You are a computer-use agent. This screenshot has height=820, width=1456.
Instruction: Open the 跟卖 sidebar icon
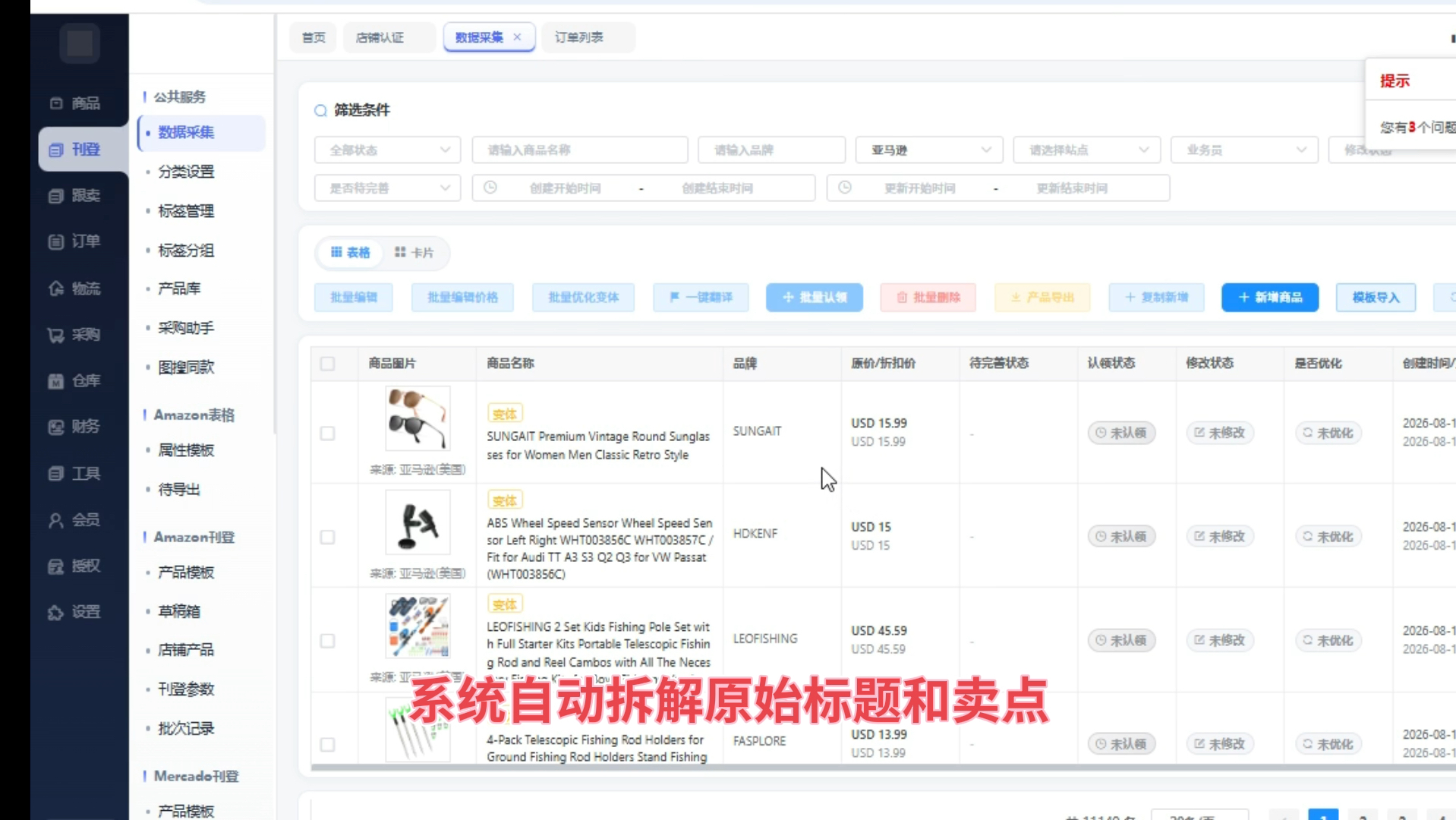tap(56, 196)
